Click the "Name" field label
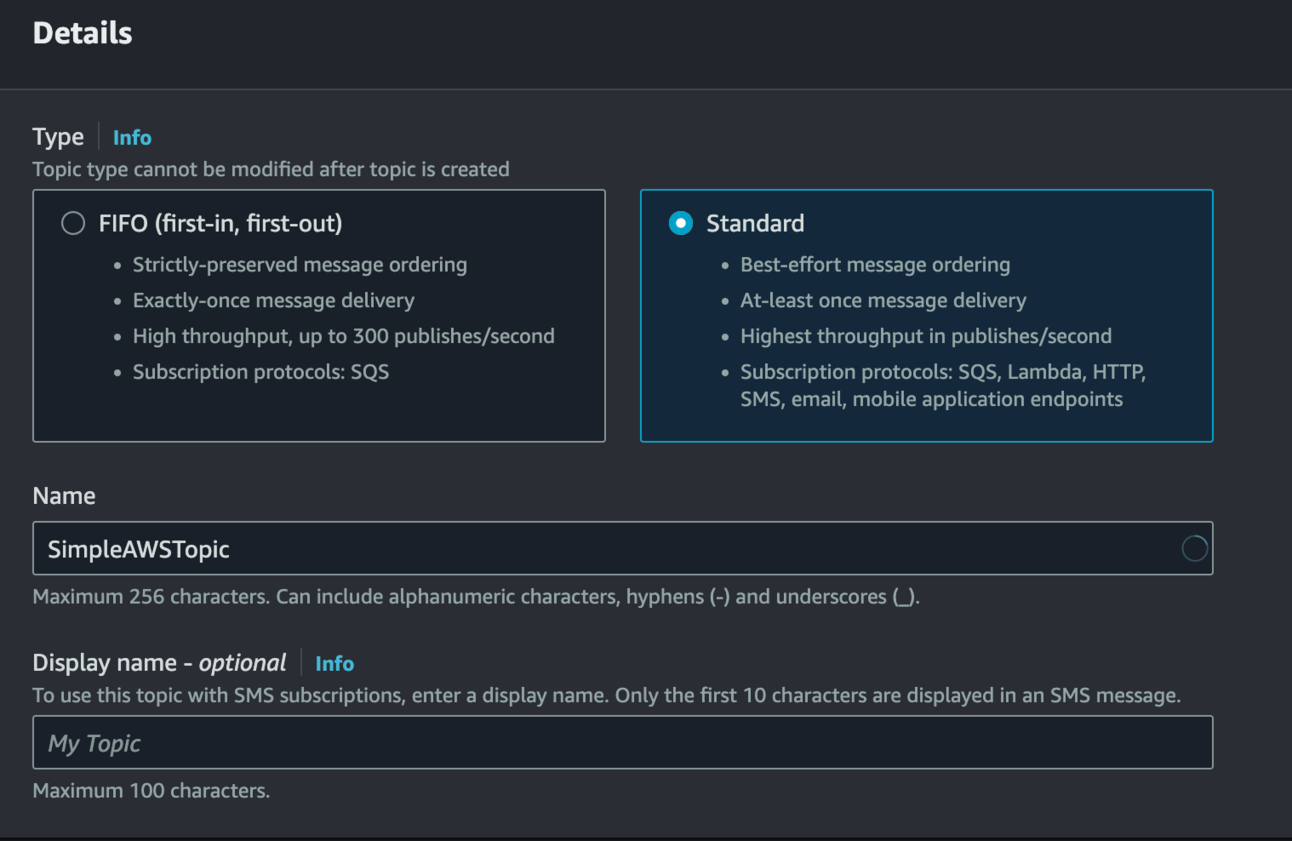This screenshot has height=841, width=1292. tap(64, 496)
